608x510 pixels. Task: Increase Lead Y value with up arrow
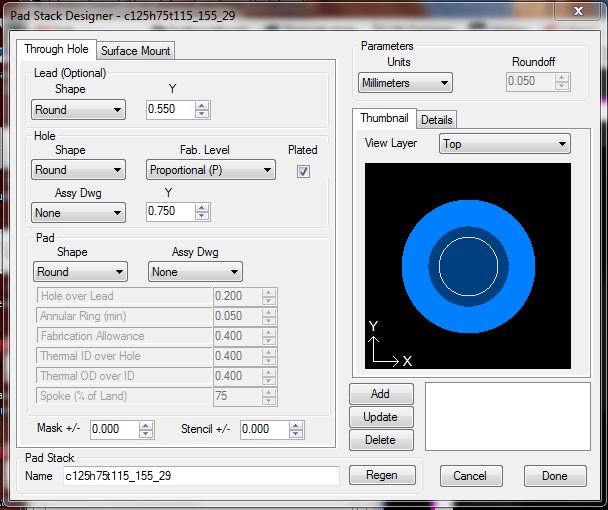[202, 106]
